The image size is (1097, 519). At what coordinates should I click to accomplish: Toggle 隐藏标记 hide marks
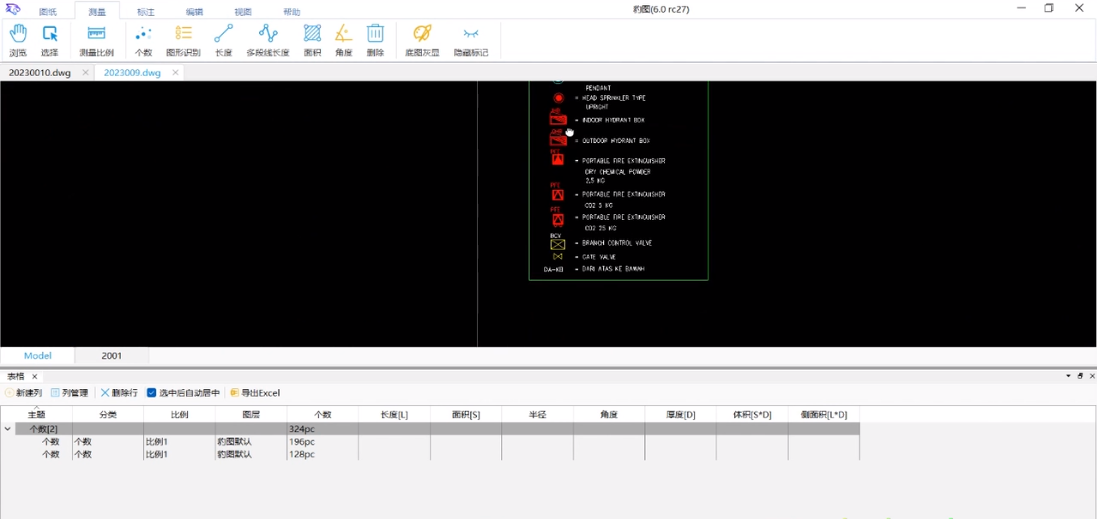pyautogui.click(x=471, y=39)
